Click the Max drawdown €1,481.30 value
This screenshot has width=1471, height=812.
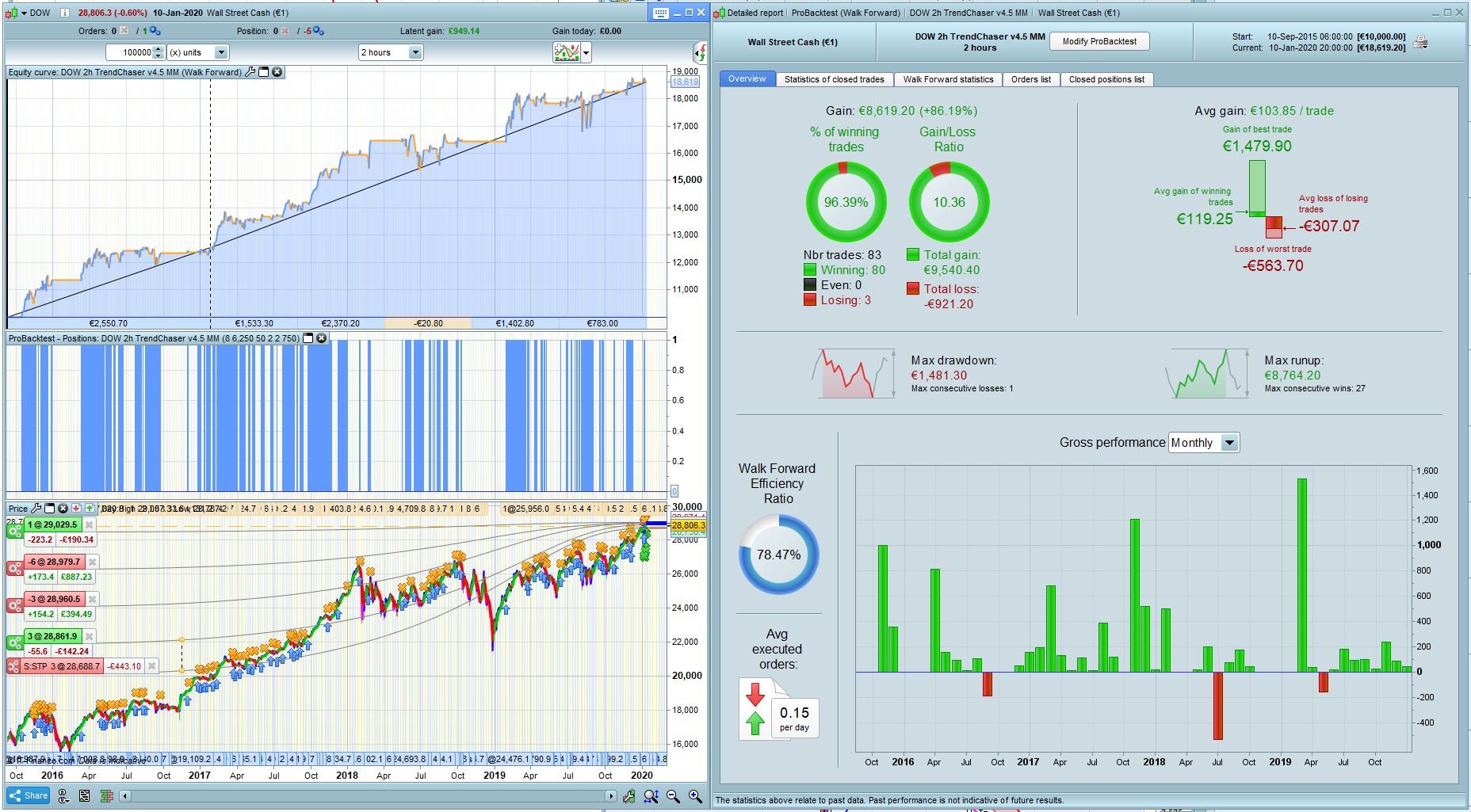point(939,376)
